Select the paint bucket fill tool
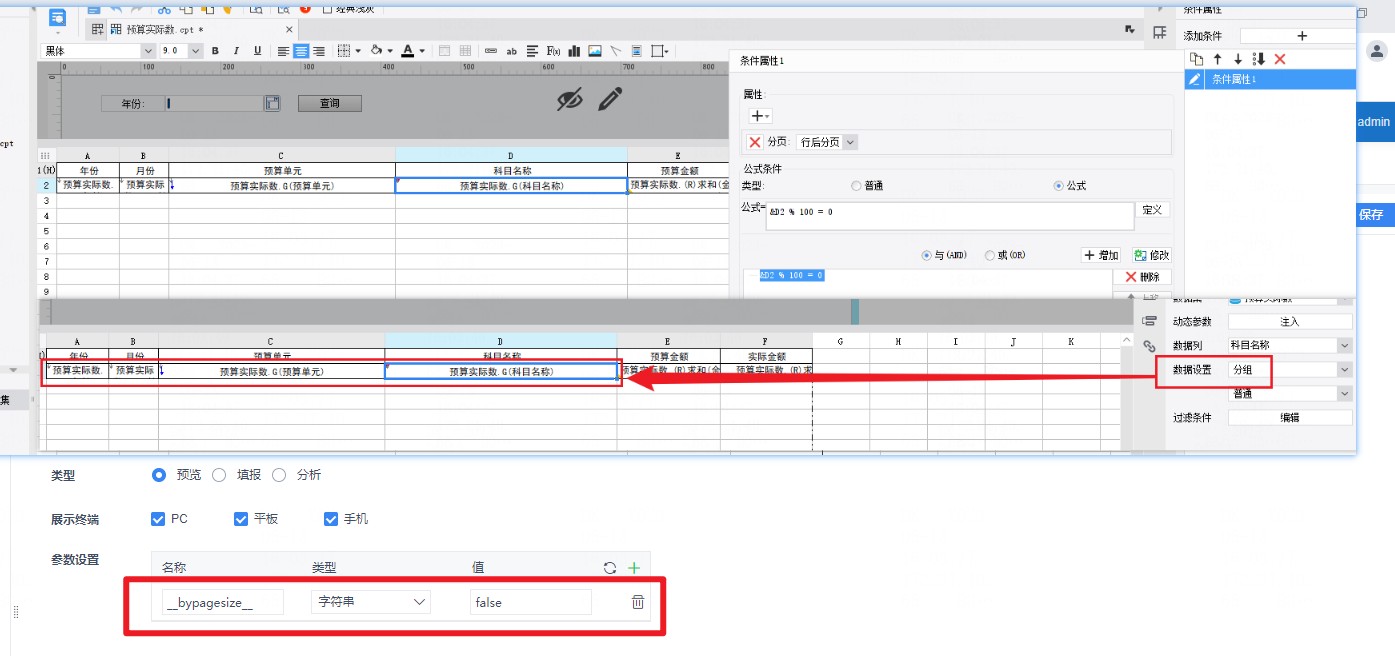This screenshot has height=656, width=1395. tap(377, 51)
